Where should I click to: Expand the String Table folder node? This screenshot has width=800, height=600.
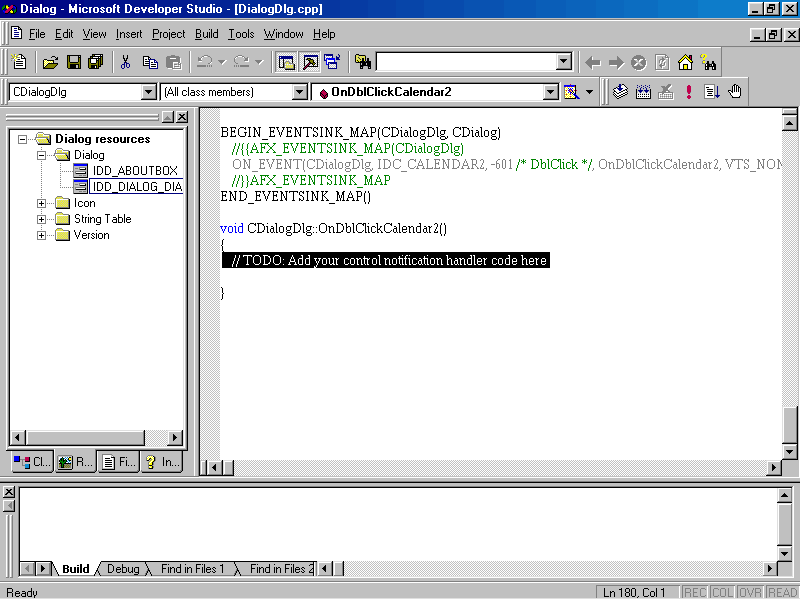[x=42, y=219]
